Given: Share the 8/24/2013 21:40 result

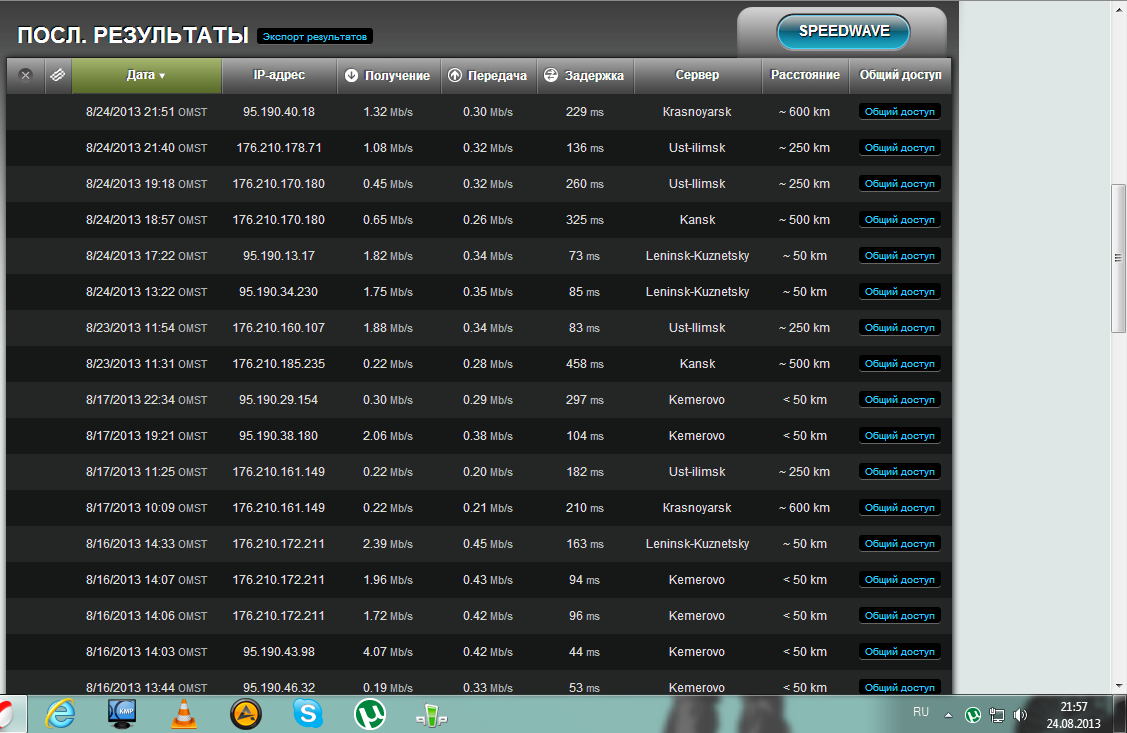Looking at the screenshot, I should [900, 148].
